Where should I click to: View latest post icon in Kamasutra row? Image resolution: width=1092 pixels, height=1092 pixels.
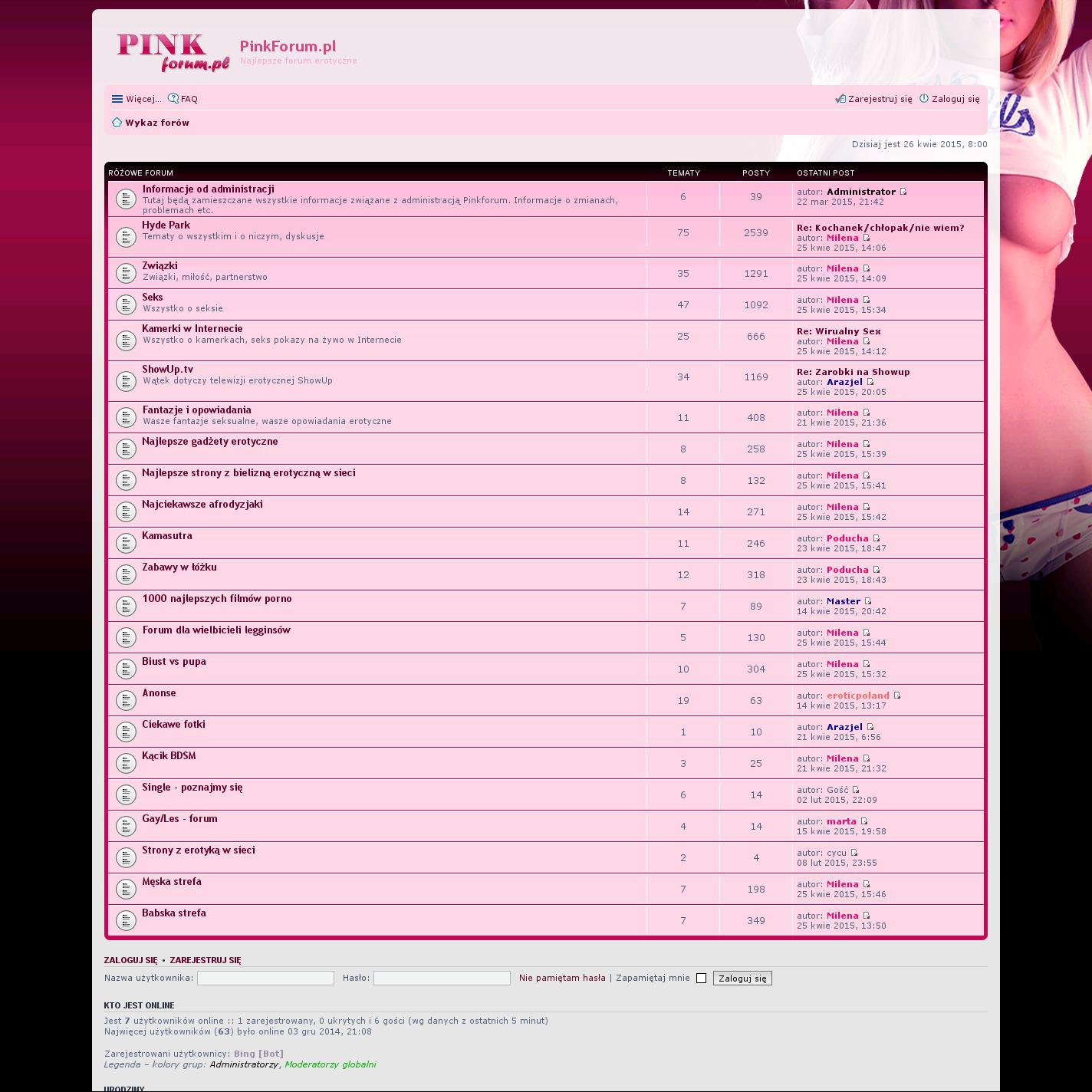pos(877,538)
